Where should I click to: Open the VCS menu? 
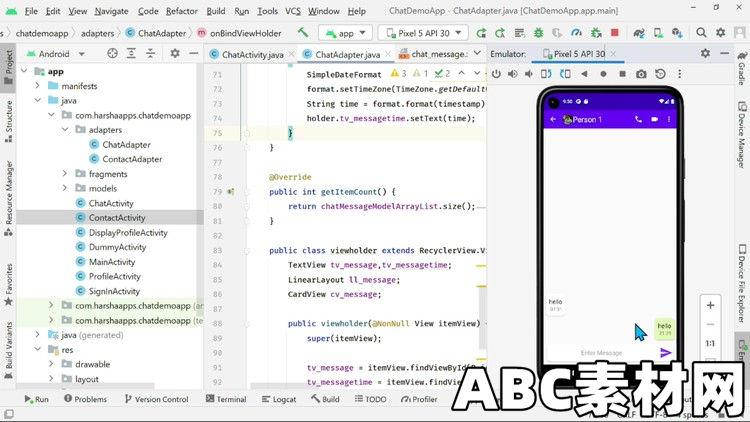coord(293,11)
